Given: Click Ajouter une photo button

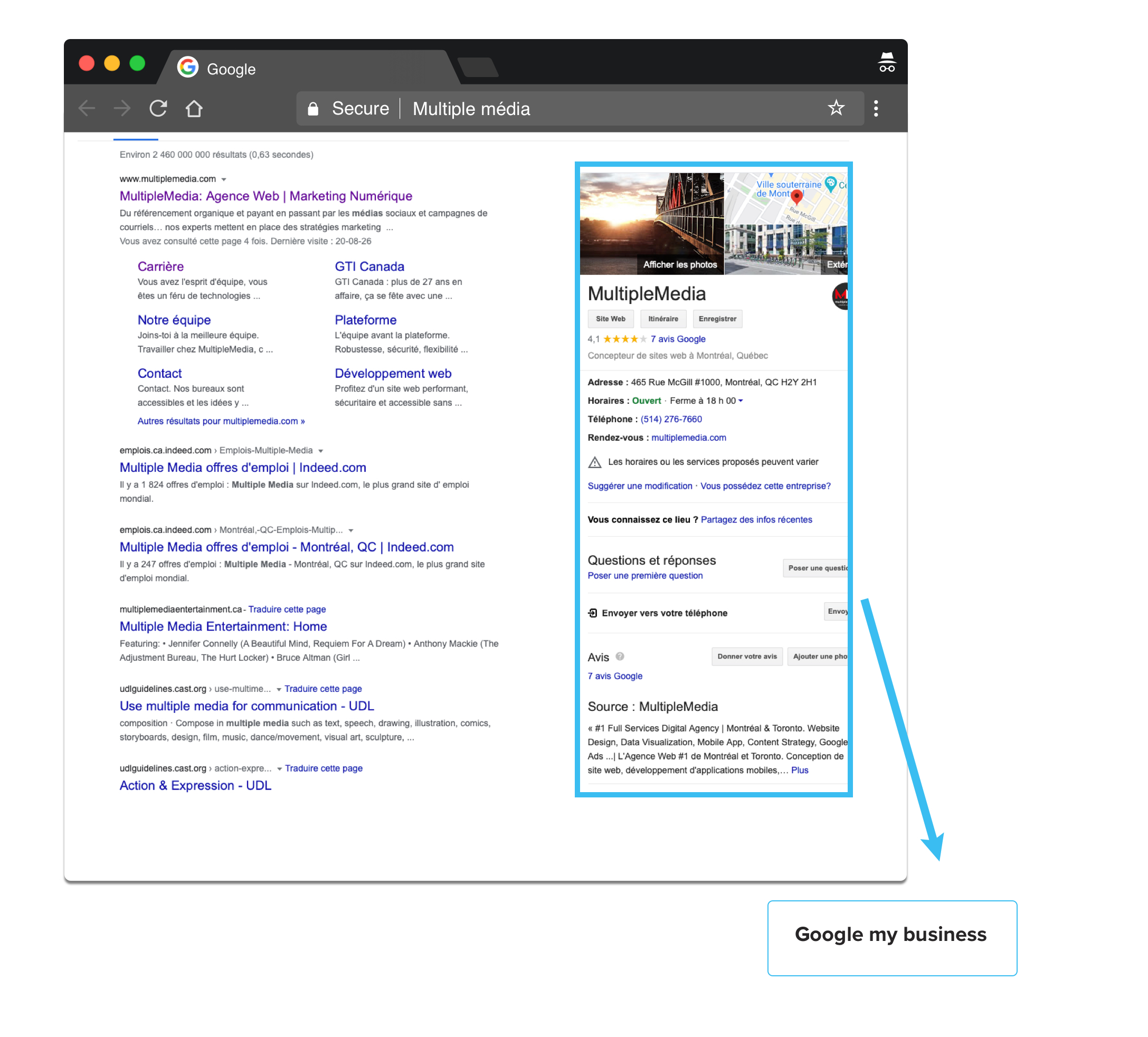Looking at the screenshot, I should coord(818,656).
